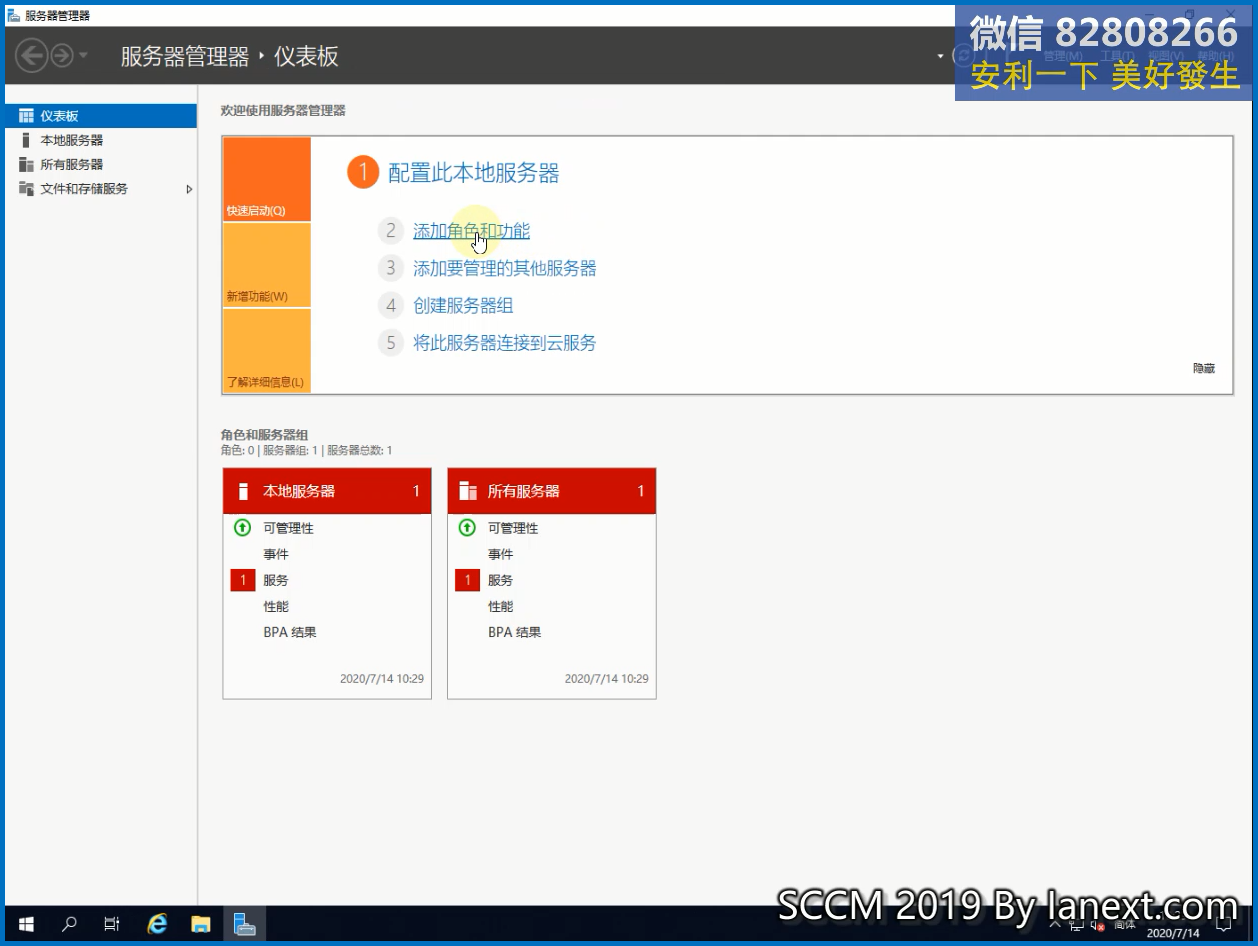This screenshot has width=1258, height=946.
Task: Click 配置此本地服务器 link
Action: coord(473,173)
